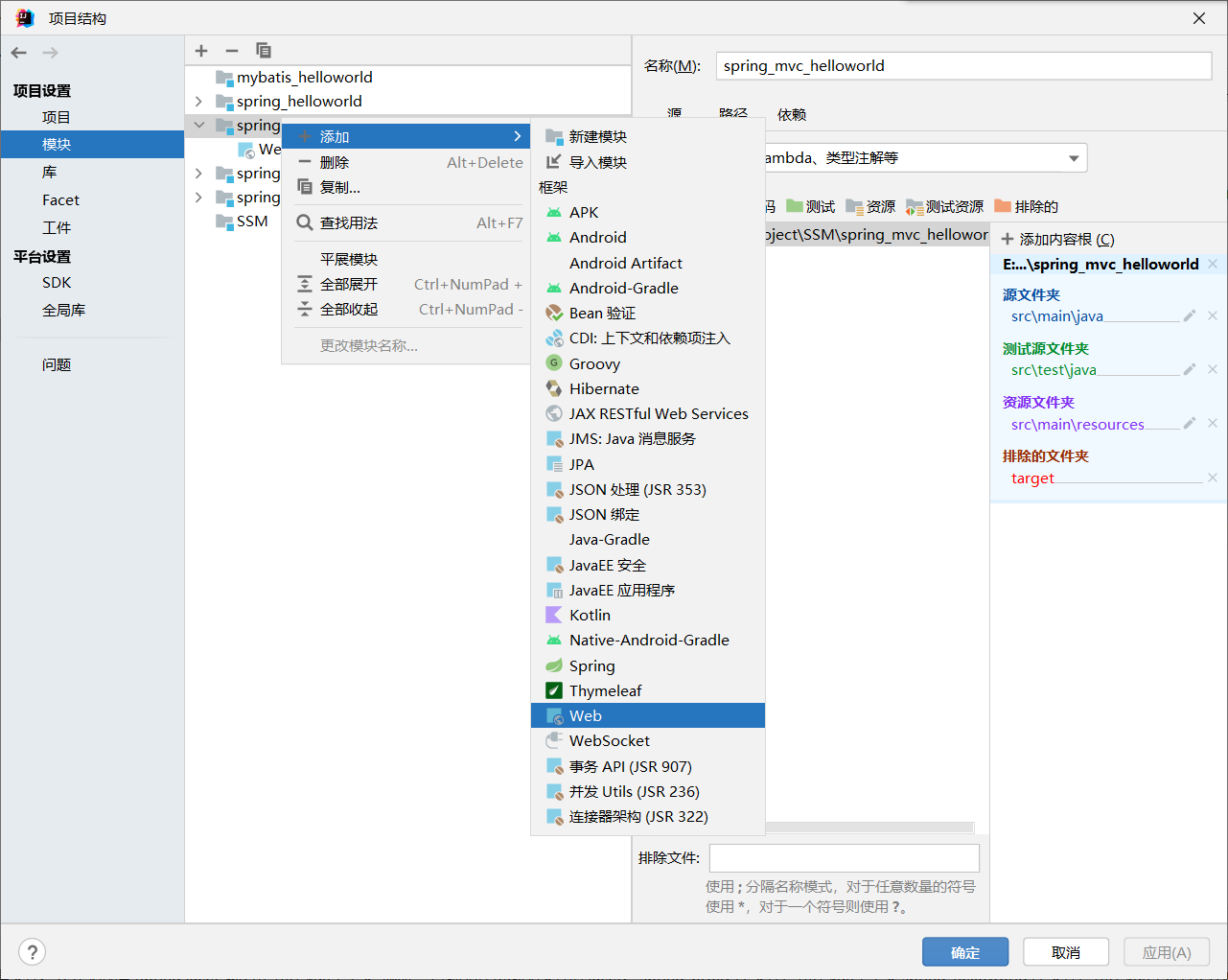Image resolution: width=1228 pixels, height=980 pixels.
Task: Remove the src\test\java test folder entry
Action: point(1213,369)
